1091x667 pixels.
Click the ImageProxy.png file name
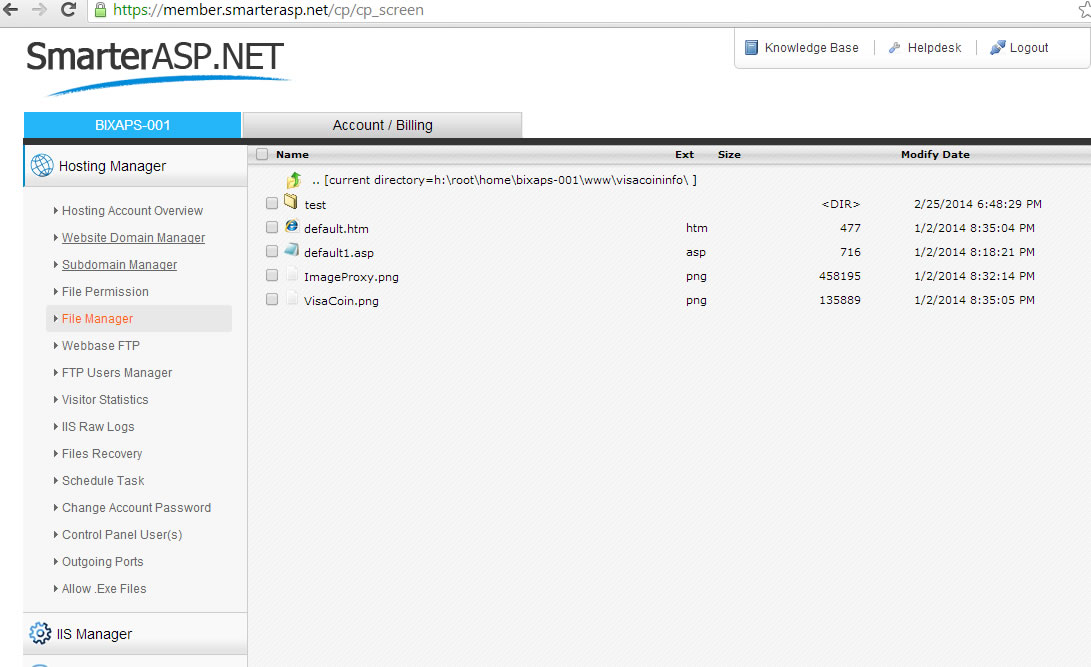pyautogui.click(x=351, y=277)
